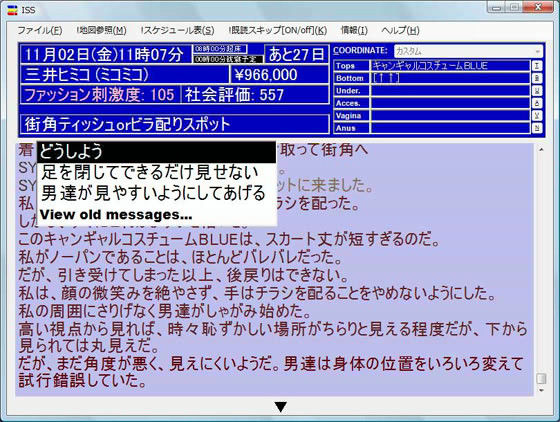Click the T button beside the Tops slot
The image size is (560, 422).
[x=537, y=66]
